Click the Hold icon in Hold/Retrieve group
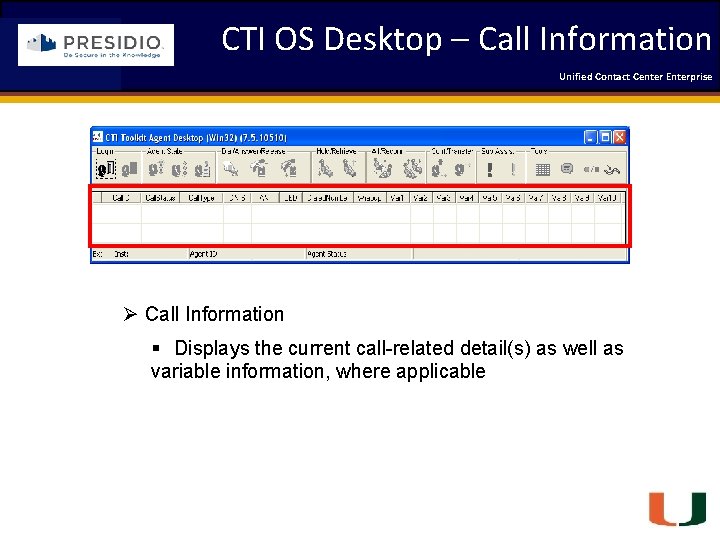 (x=326, y=169)
